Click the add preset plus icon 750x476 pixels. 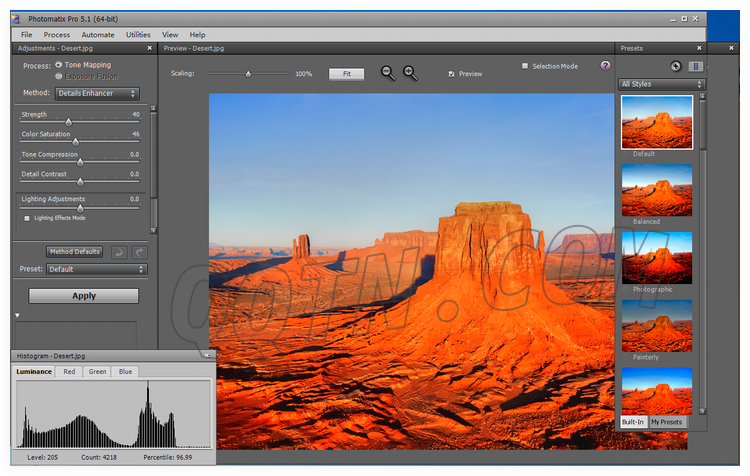[677, 66]
